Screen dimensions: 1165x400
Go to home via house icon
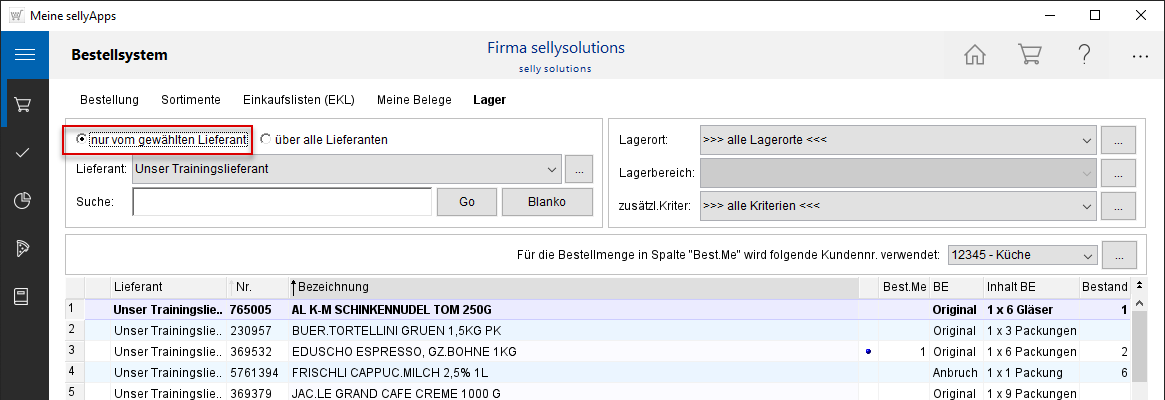(x=975, y=55)
